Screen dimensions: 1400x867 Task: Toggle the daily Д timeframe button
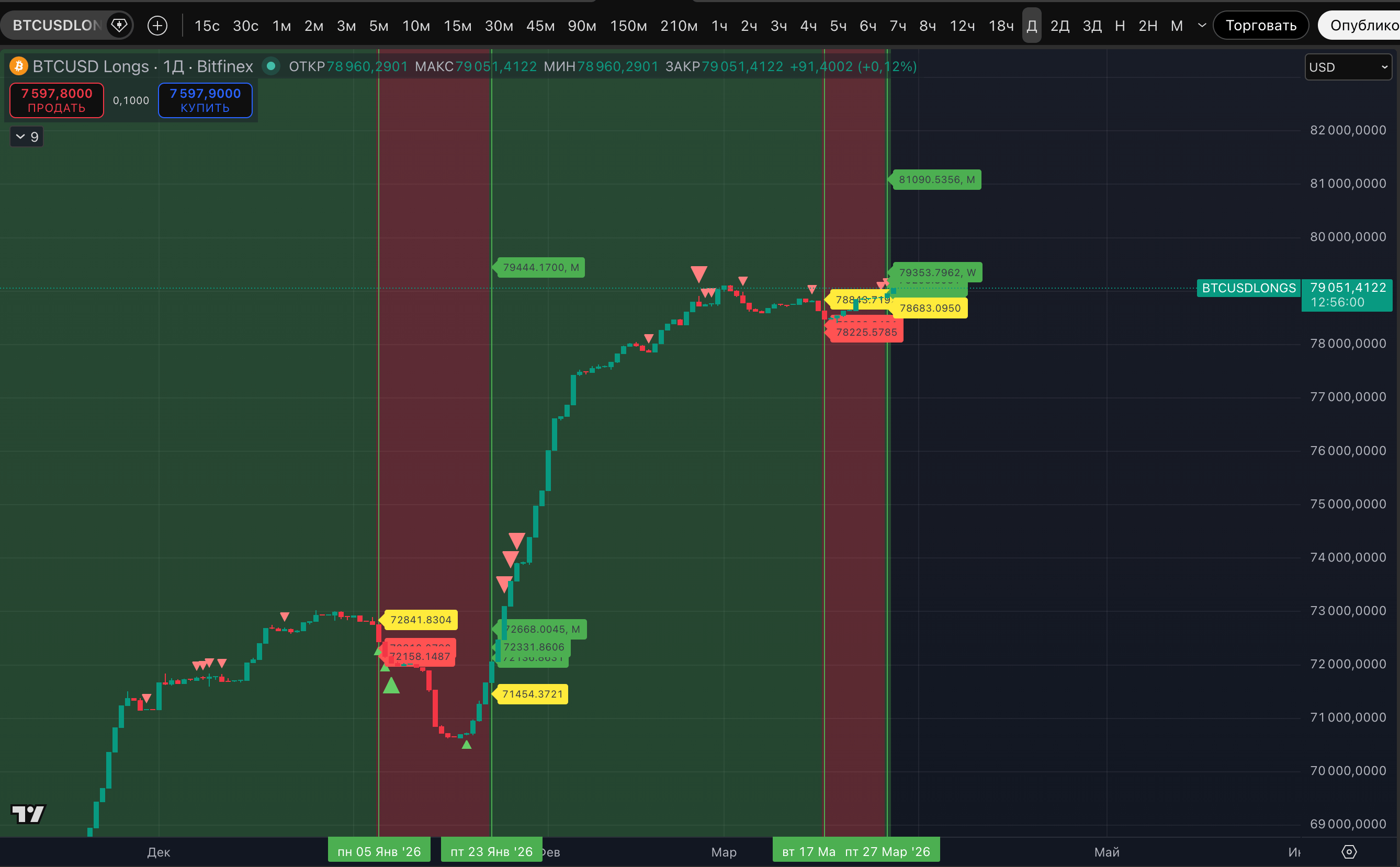(x=1031, y=26)
